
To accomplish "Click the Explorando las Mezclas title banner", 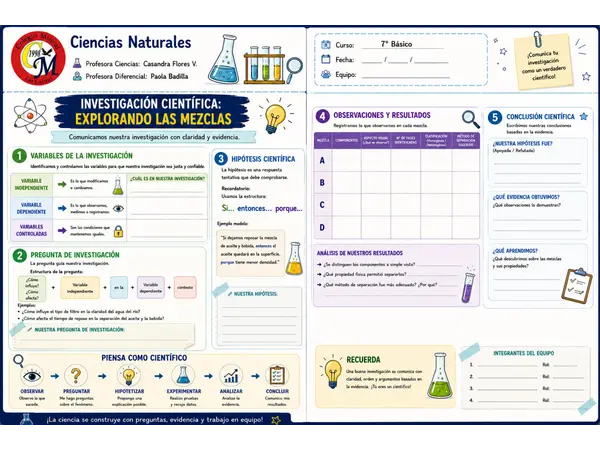I will (152, 112).
